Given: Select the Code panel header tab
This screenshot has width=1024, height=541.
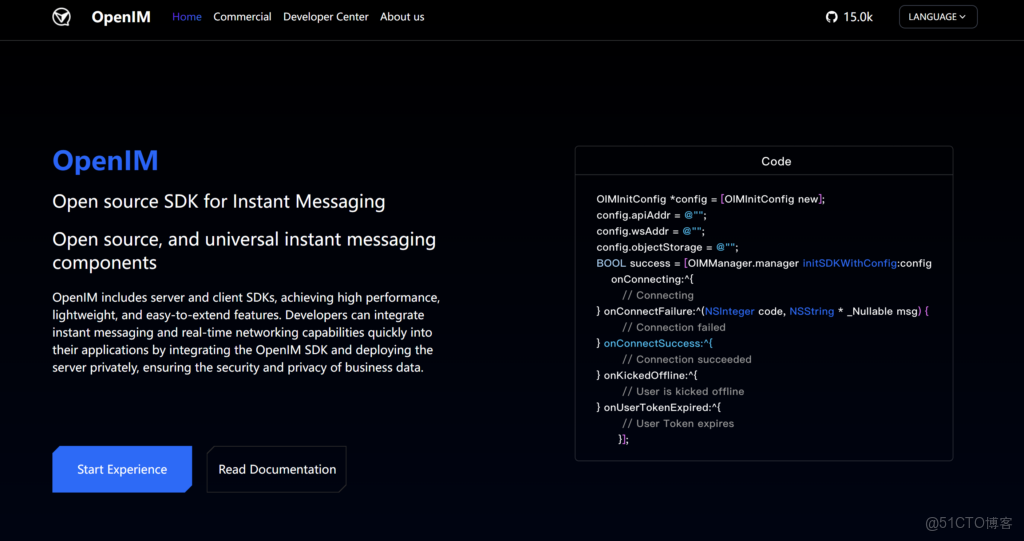Looking at the screenshot, I should [x=776, y=161].
